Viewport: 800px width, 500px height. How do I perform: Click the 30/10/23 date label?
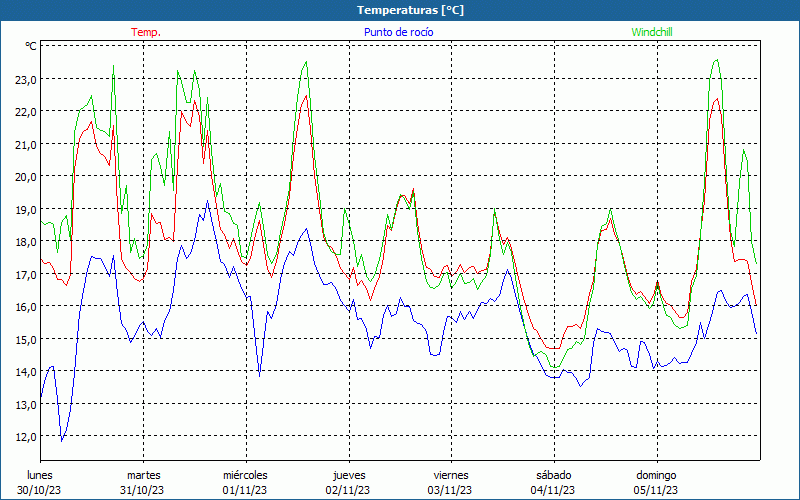point(39,490)
